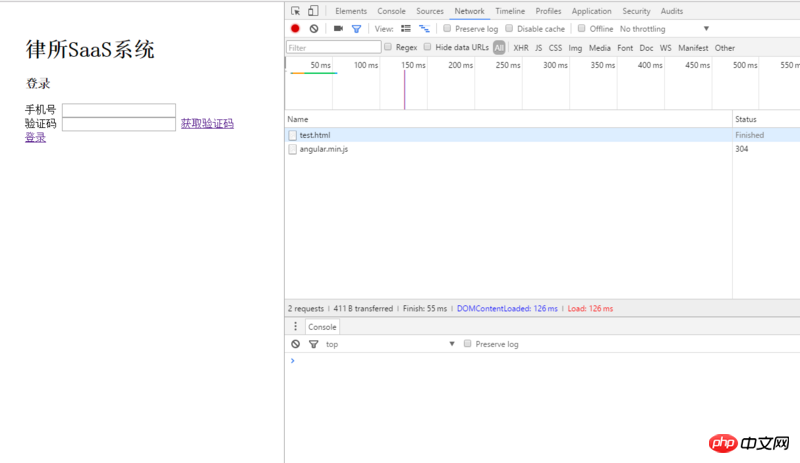Click the 获取验证码 link
This screenshot has width=800, height=463.
pos(207,124)
